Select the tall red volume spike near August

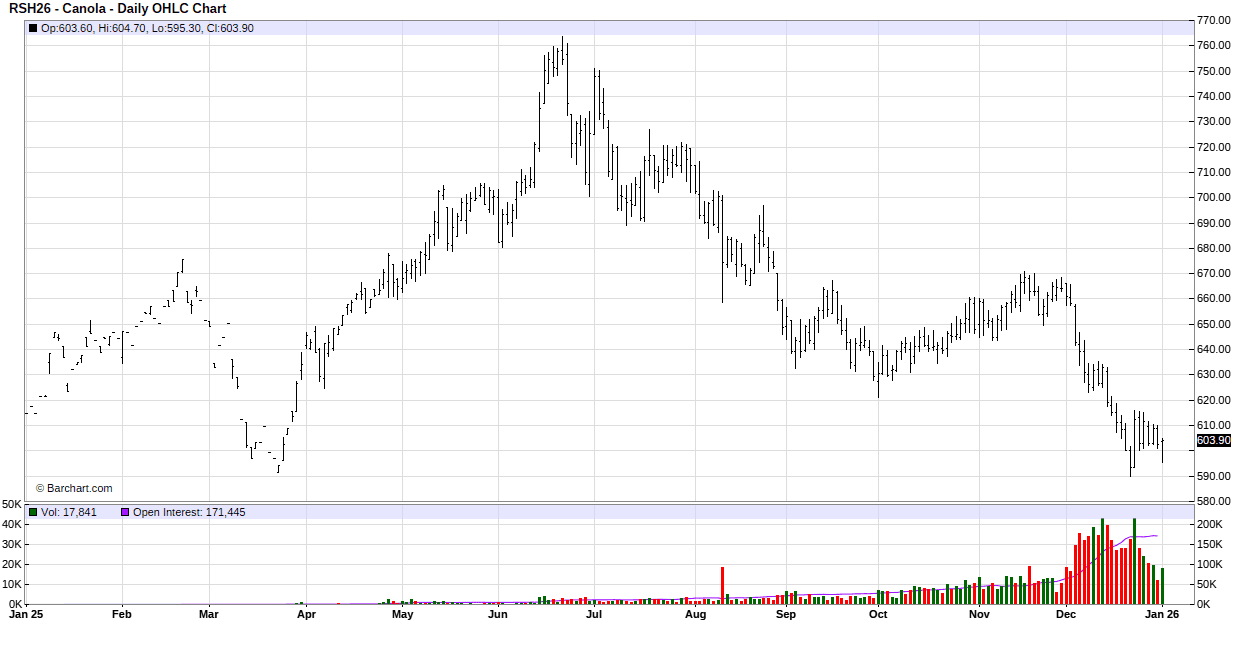coord(723,584)
